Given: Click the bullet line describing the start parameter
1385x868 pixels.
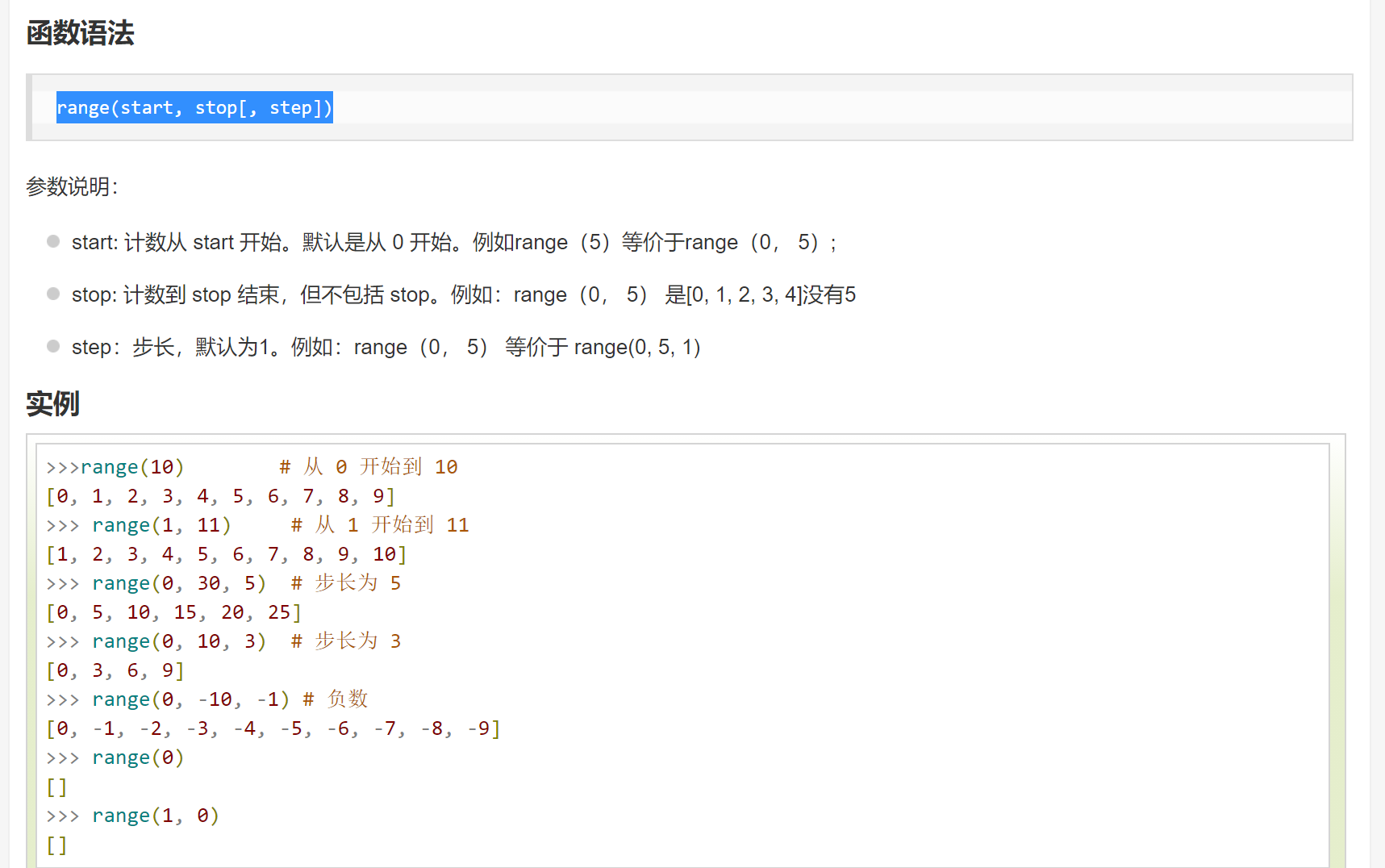Looking at the screenshot, I should coord(454,242).
